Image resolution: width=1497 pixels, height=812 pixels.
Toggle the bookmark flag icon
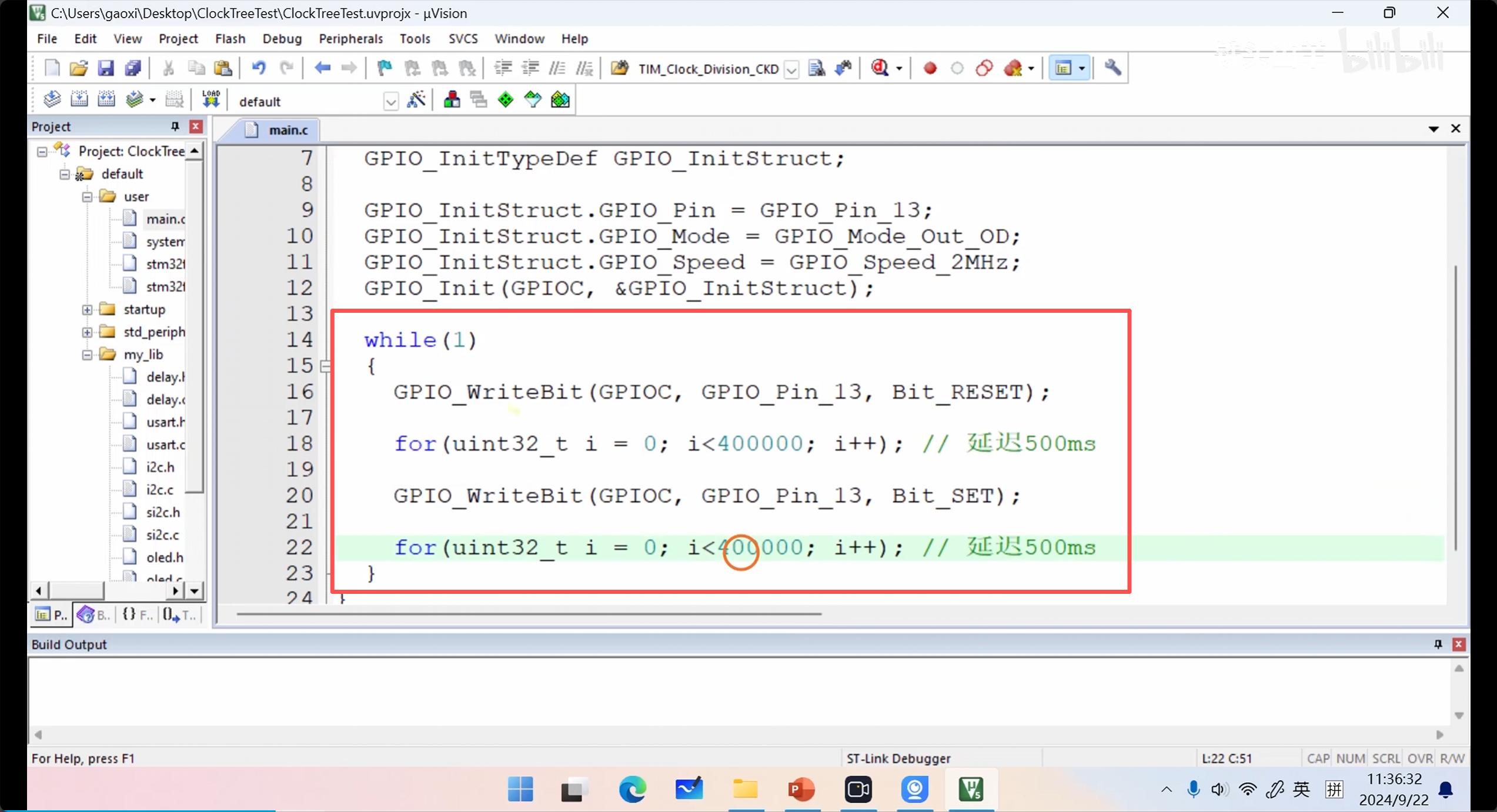pyautogui.click(x=385, y=68)
